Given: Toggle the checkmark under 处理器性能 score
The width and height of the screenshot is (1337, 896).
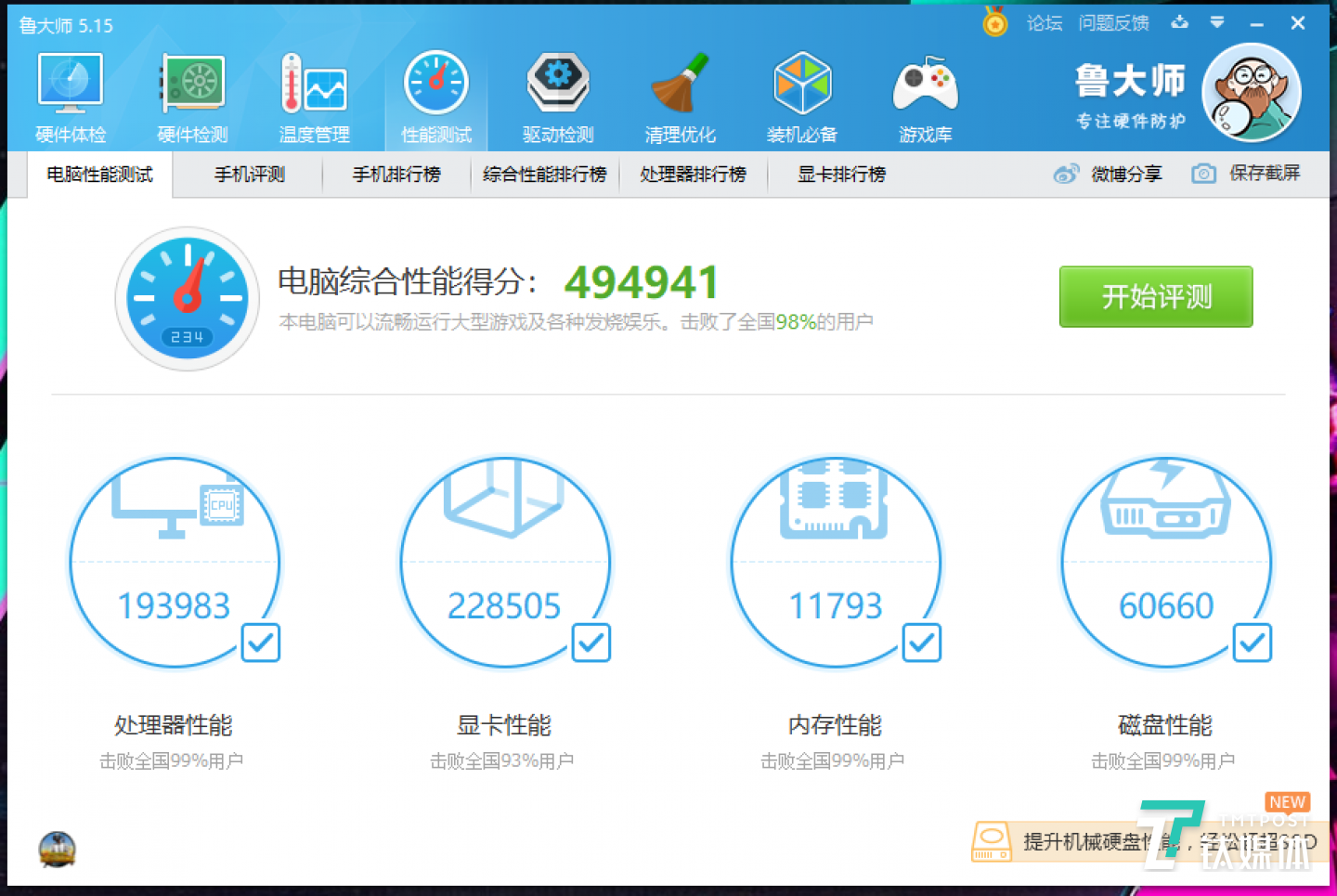Looking at the screenshot, I should click(x=261, y=643).
